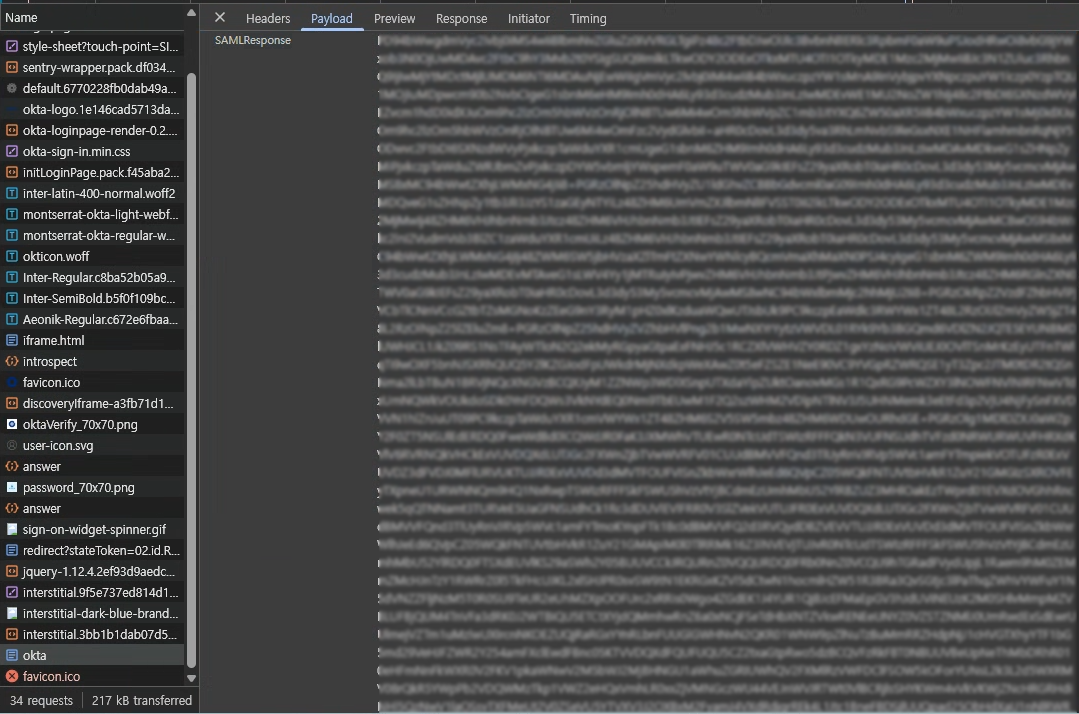
Task: Open the Preview tab
Action: (394, 19)
